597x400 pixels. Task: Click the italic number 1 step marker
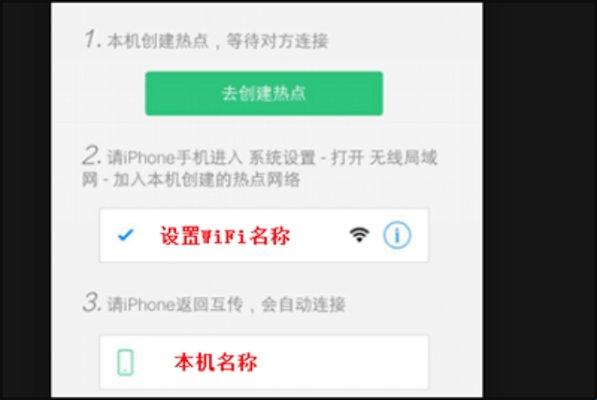click(93, 39)
